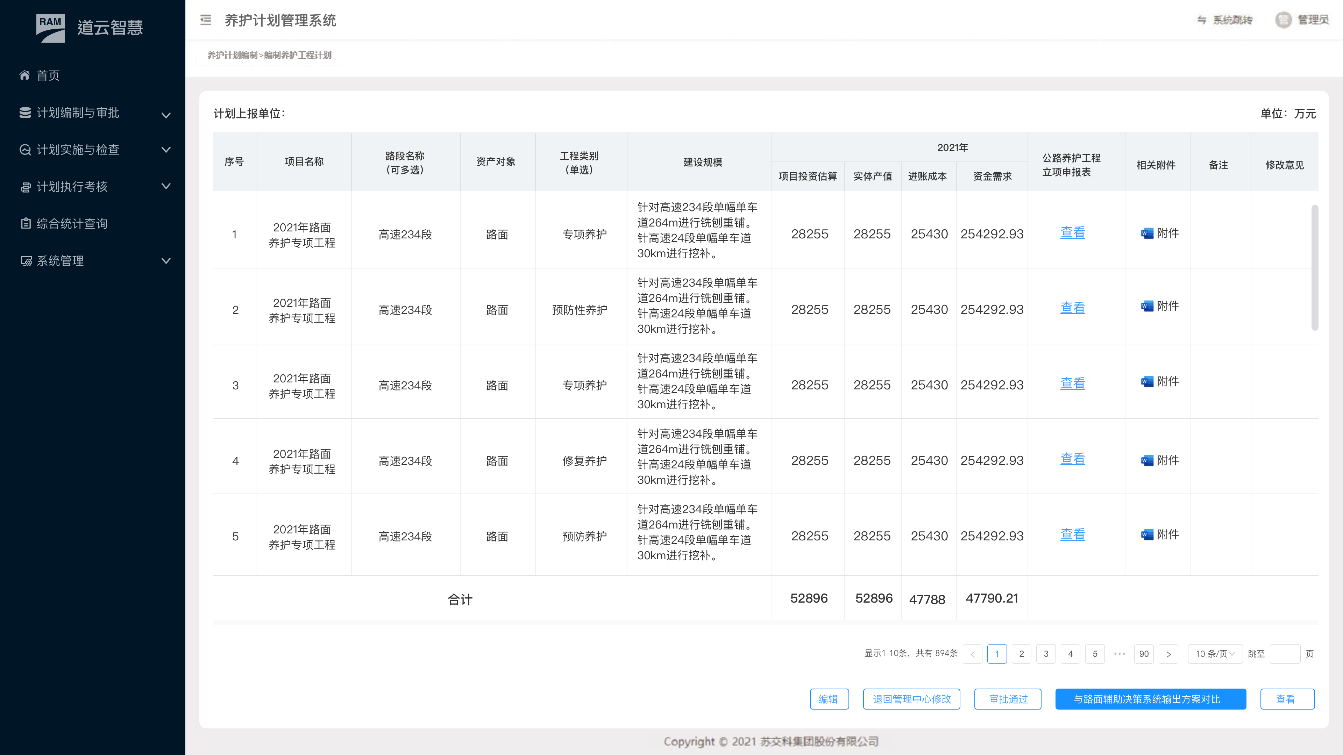
Task: Click the table's vertical scrollbar
Action: [x=1314, y=267]
